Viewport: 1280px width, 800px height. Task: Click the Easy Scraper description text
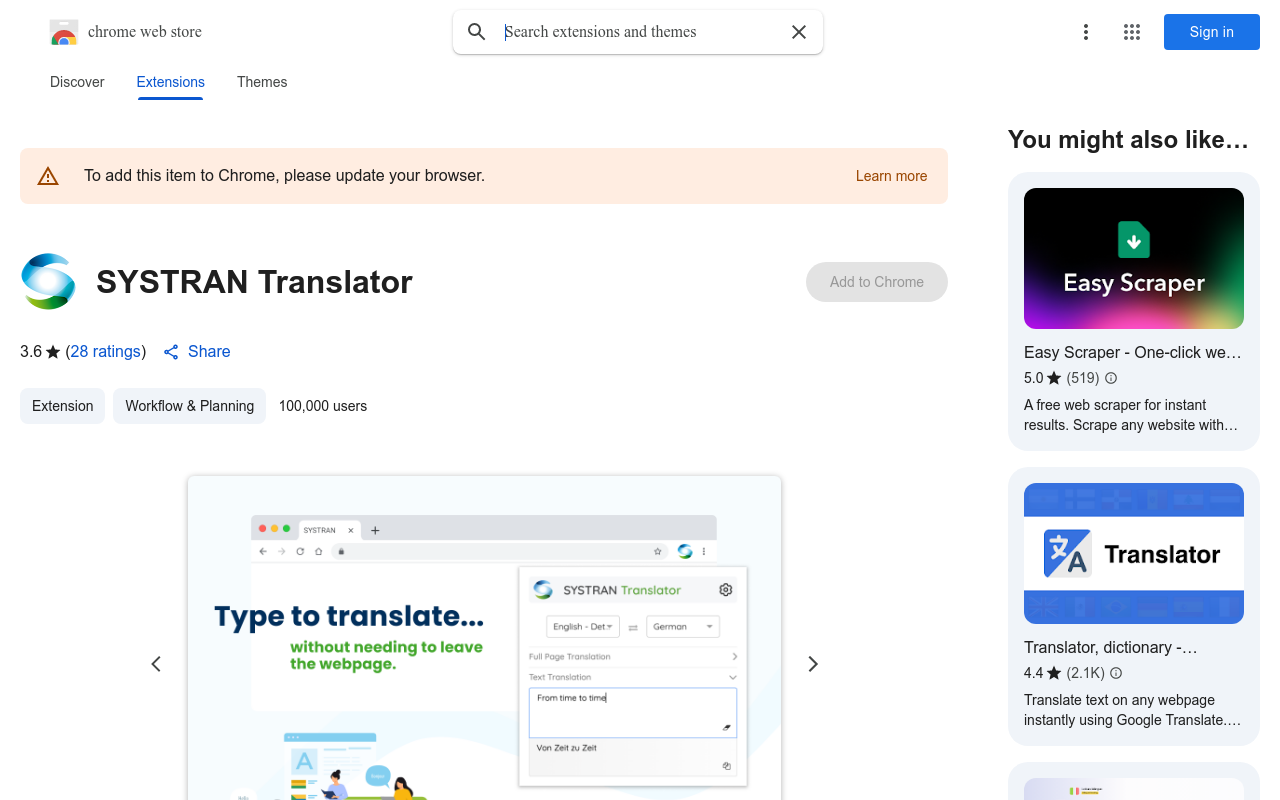pos(1131,415)
